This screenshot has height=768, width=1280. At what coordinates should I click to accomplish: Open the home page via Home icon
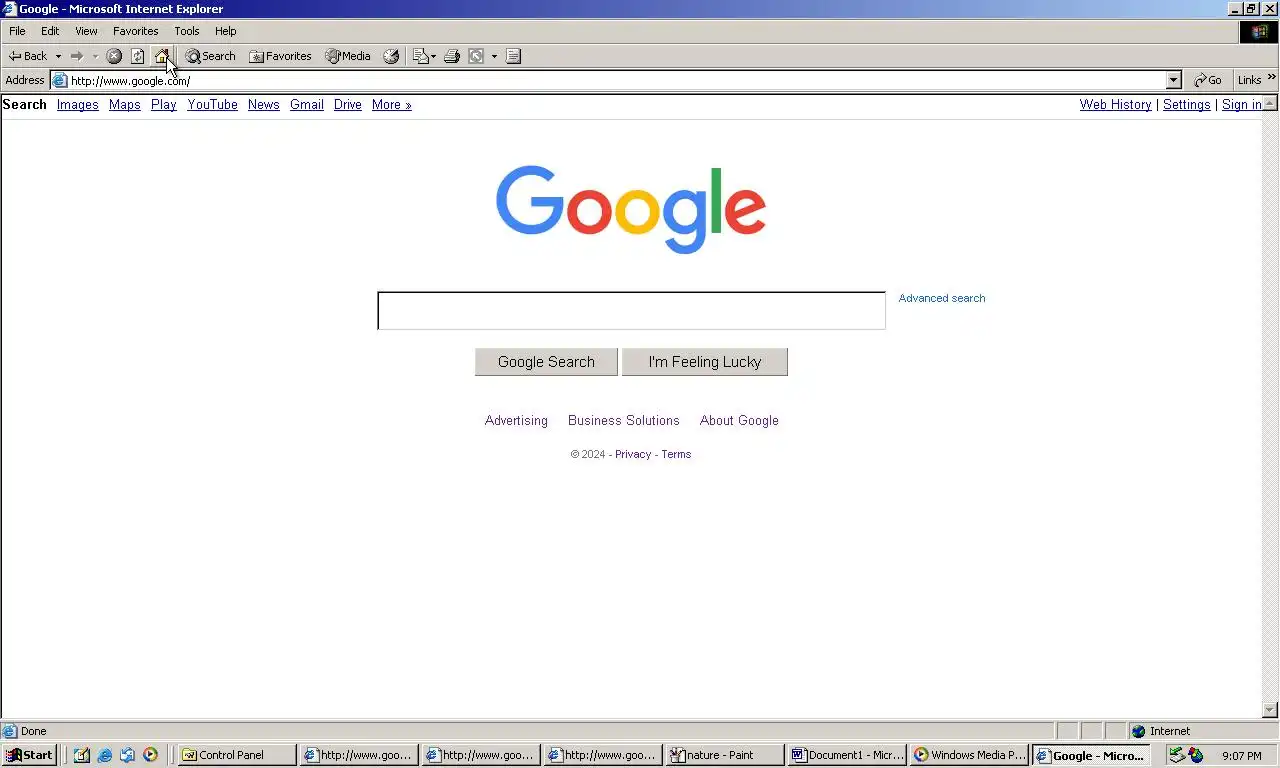161,56
